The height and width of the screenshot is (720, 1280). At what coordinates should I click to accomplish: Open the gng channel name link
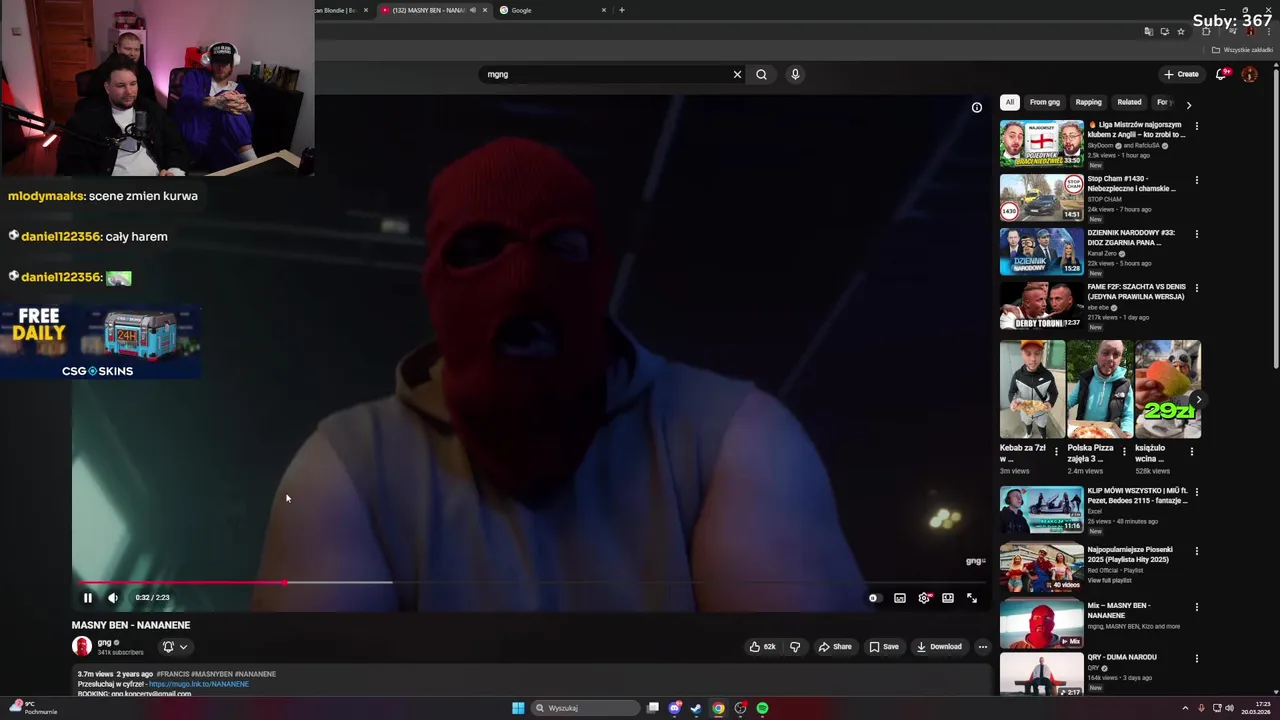104,643
